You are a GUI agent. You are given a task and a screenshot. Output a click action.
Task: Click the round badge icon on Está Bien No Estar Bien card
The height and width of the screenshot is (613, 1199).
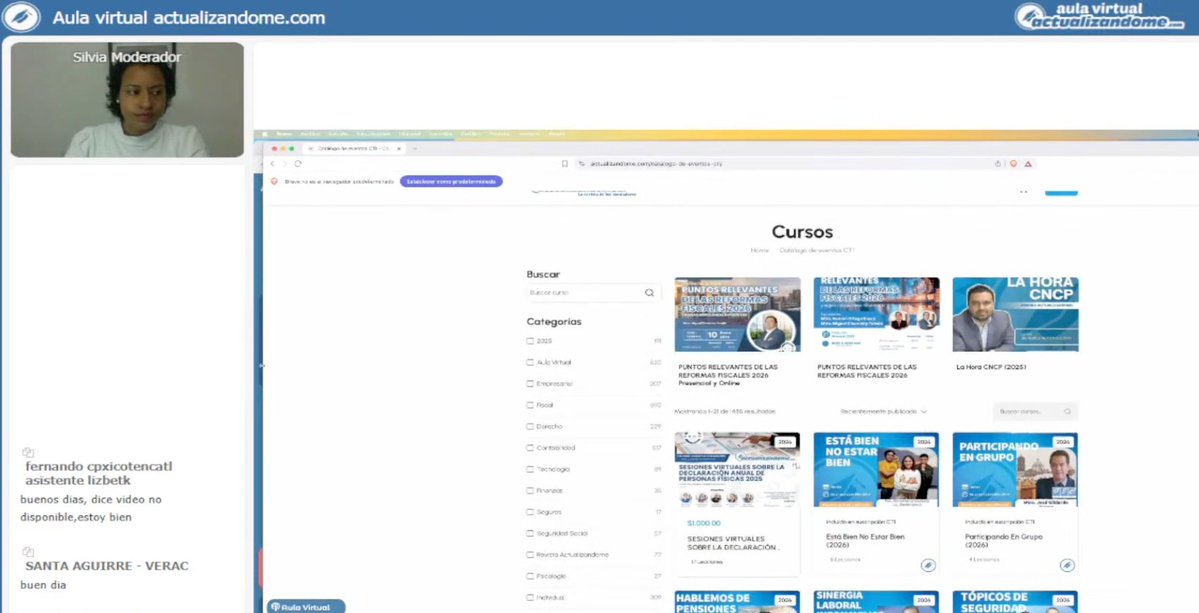(928, 566)
